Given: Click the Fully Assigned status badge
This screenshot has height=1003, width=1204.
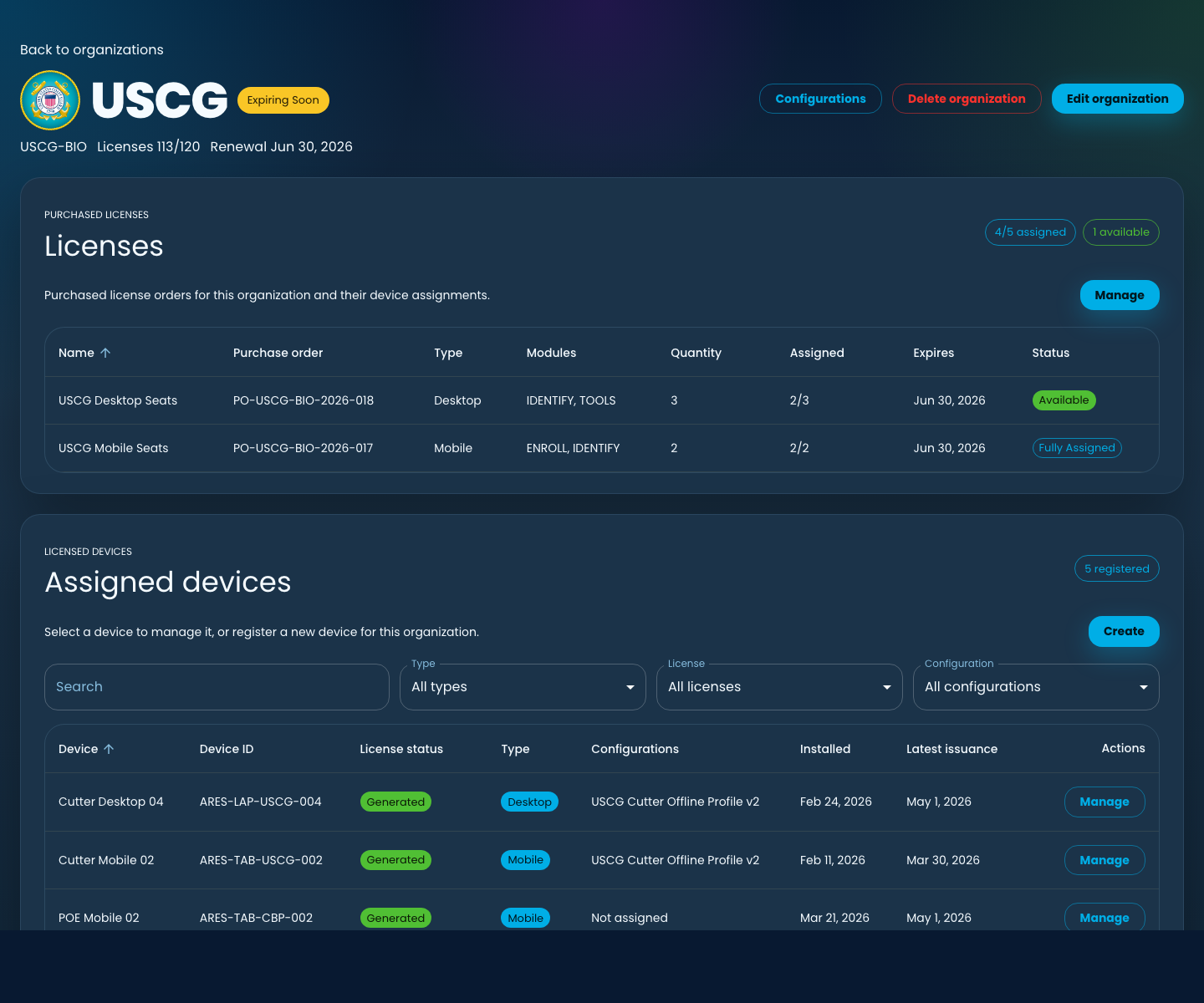Looking at the screenshot, I should pos(1077,448).
